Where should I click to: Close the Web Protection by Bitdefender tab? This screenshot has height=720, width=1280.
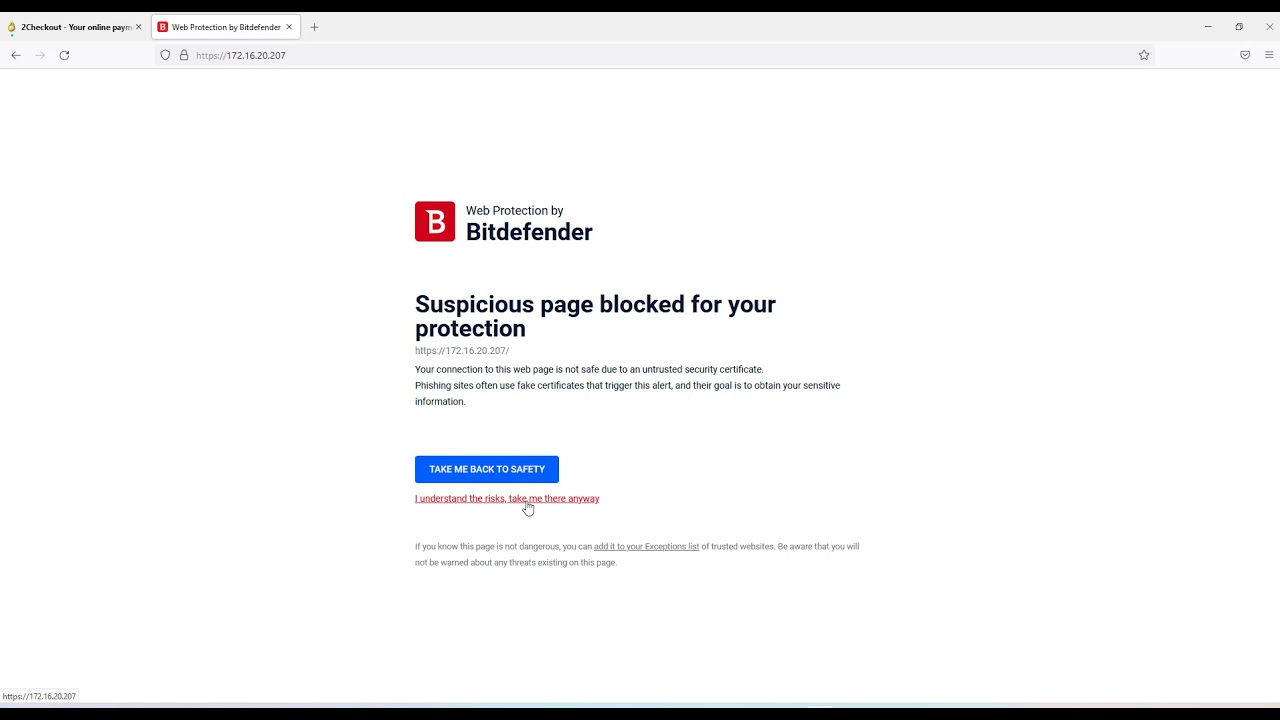click(x=289, y=27)
